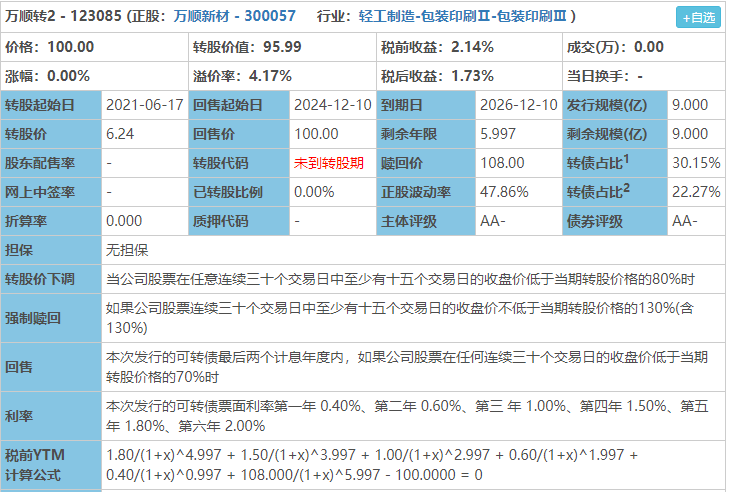This screenshot has width=729, height=492.
Task: Click the 47.86% volatility value
Action: coord(518,192)
